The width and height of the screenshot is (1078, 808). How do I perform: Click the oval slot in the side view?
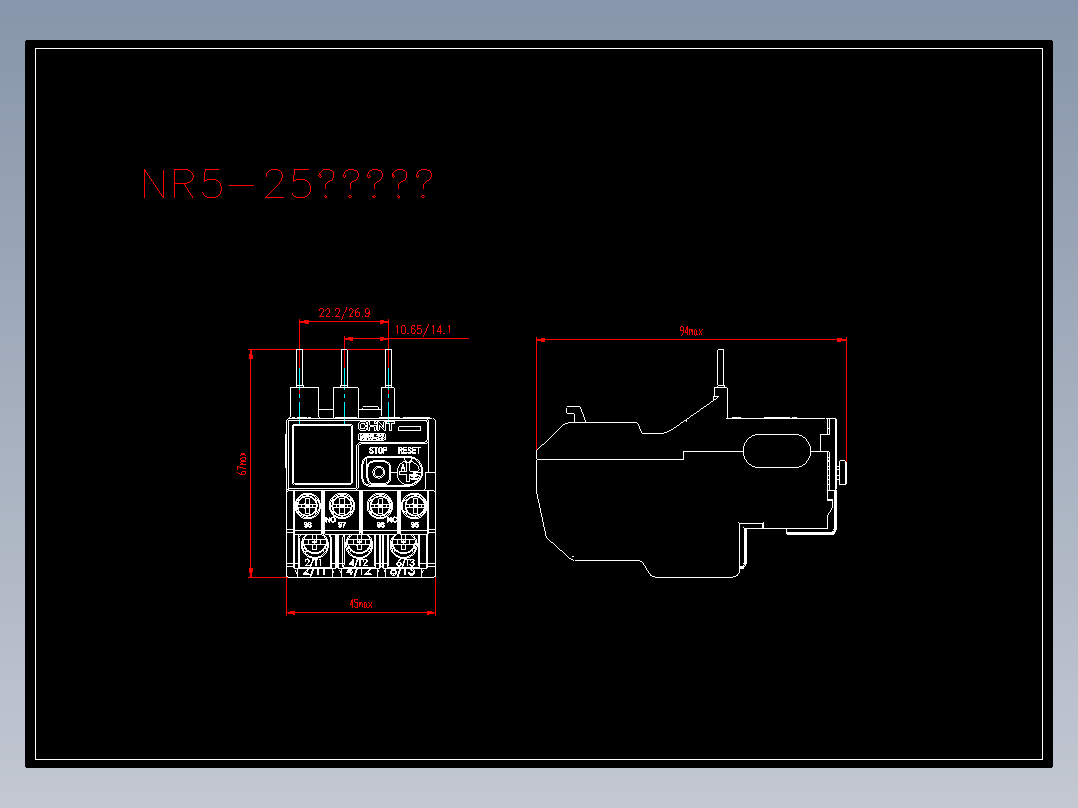click(x=777, y=451)
